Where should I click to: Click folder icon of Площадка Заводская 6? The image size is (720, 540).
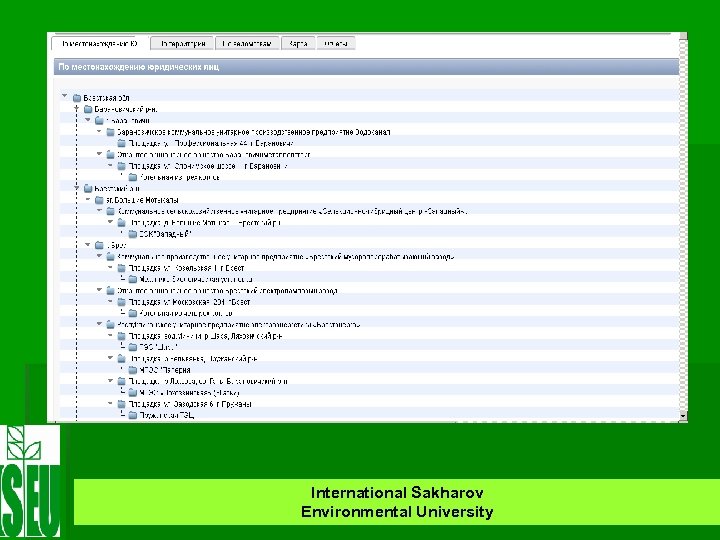(x=122, y=404)
